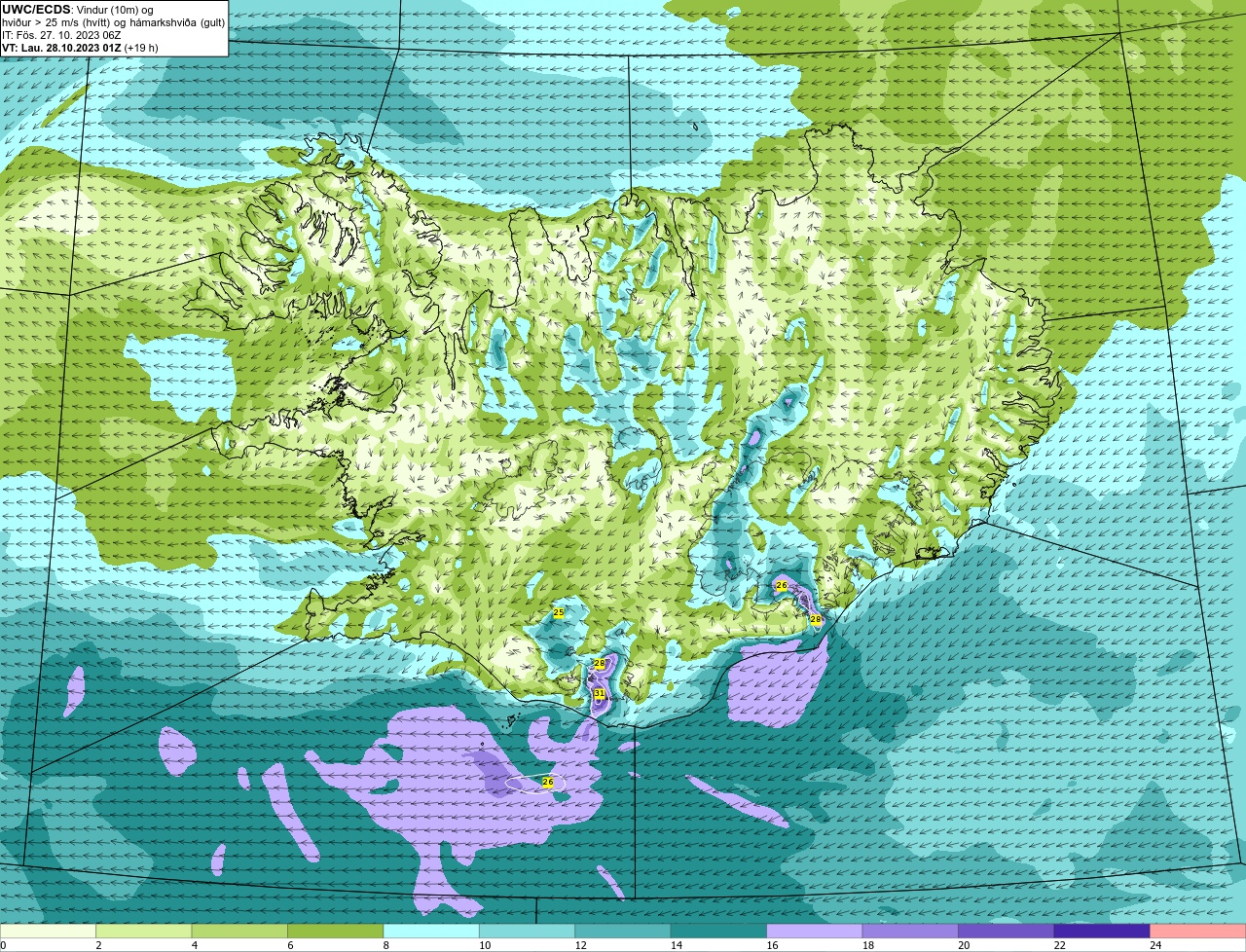The width and height of the screenshot is (1246, 952).
Task: Pick the 20–22 m/s legend color swatch
Action: 1007,931
